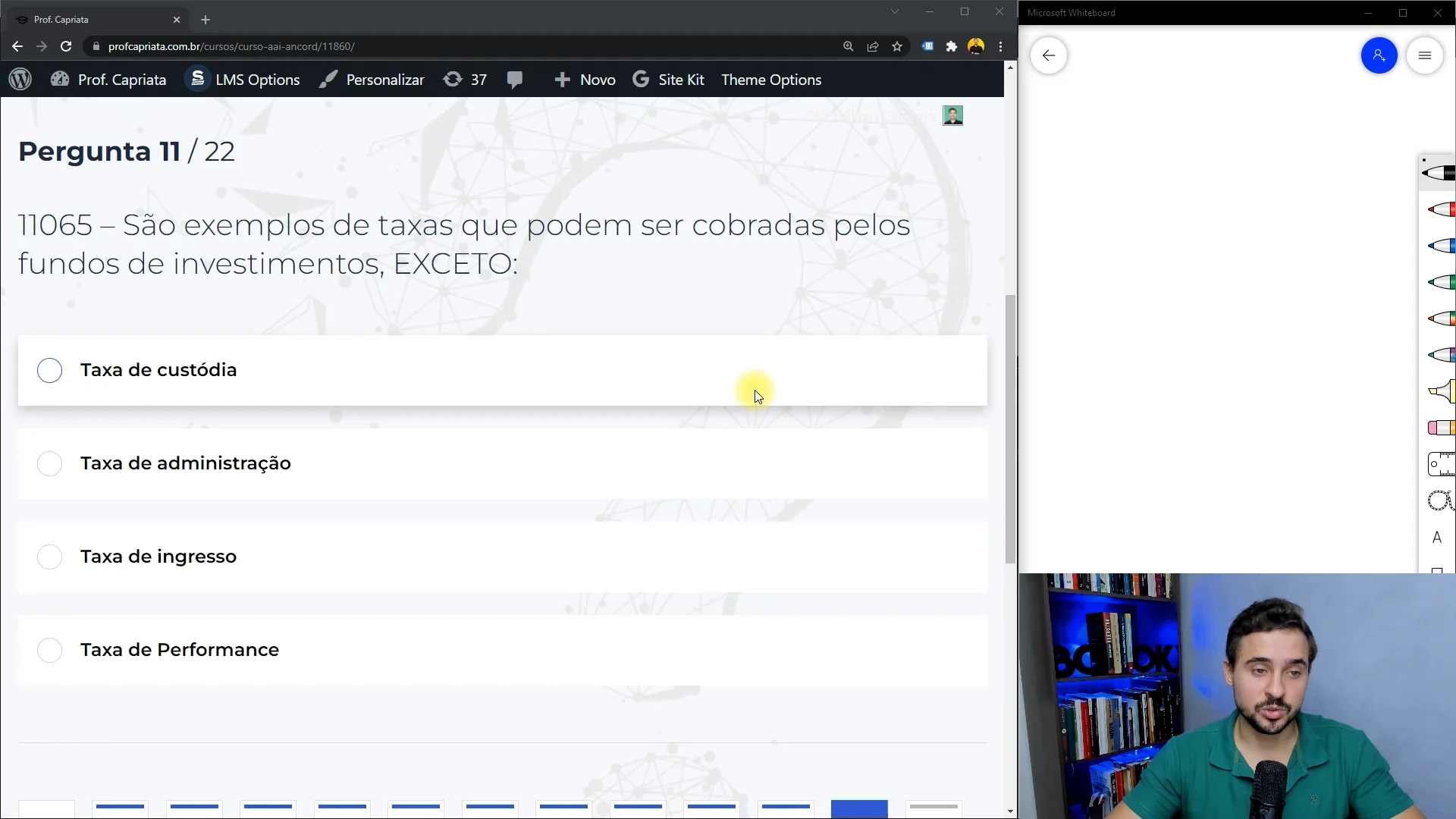Image resolution: width=1456 pixels, height=819 pixels.
Task: Select the black pen tool
Action: [x=1439, y=173]
